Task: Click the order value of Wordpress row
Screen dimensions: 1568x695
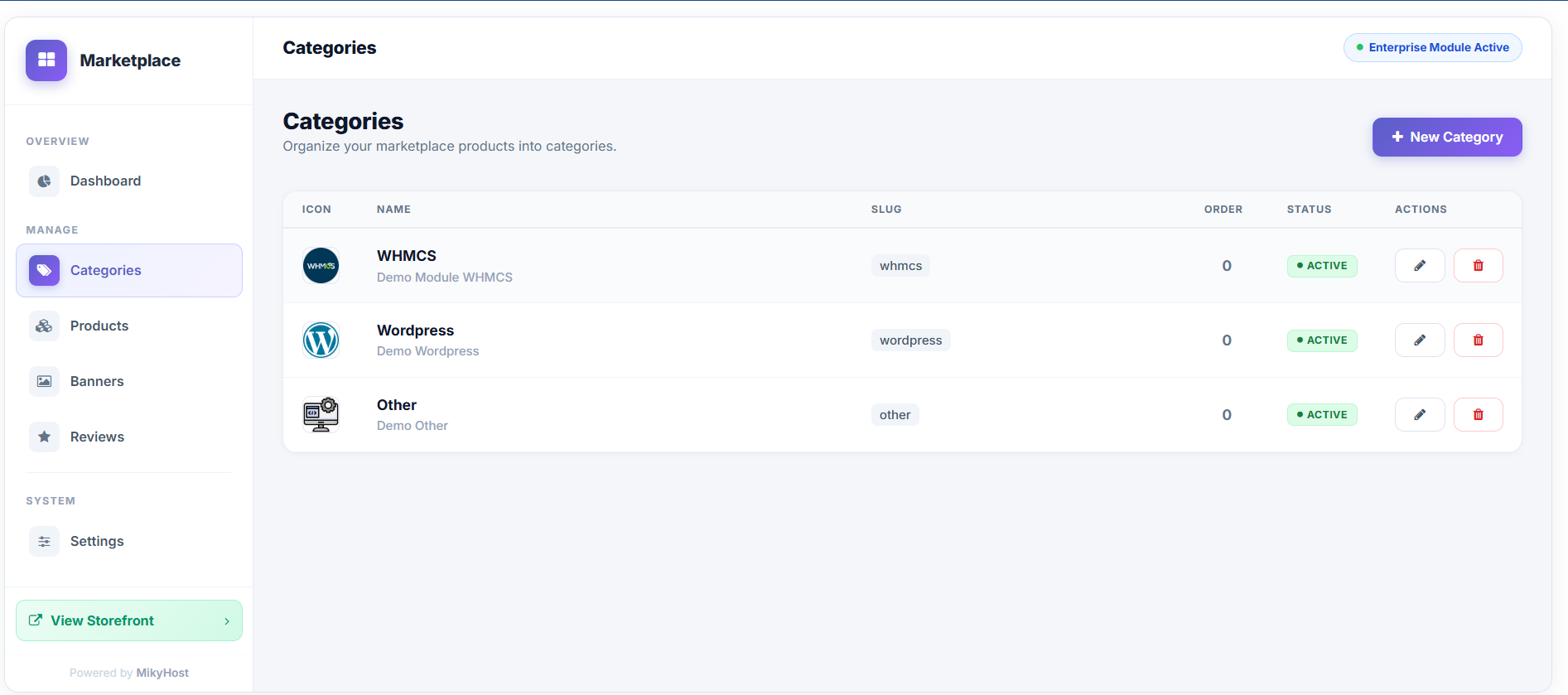Action: 1227,340
